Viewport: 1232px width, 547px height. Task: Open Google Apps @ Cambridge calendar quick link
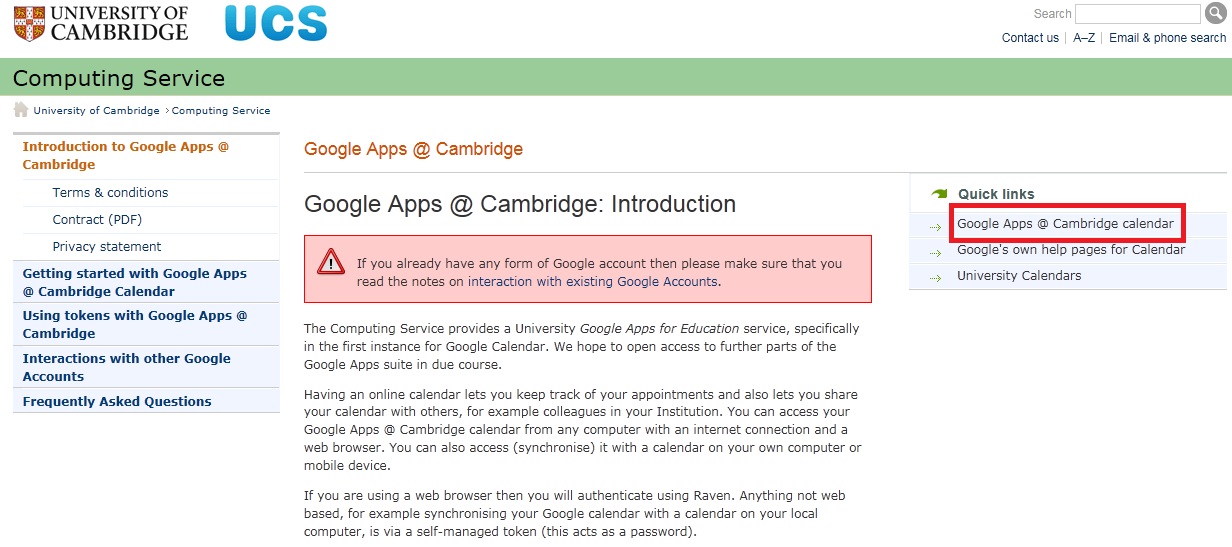pyautogui.click(x=1065, y=224)
